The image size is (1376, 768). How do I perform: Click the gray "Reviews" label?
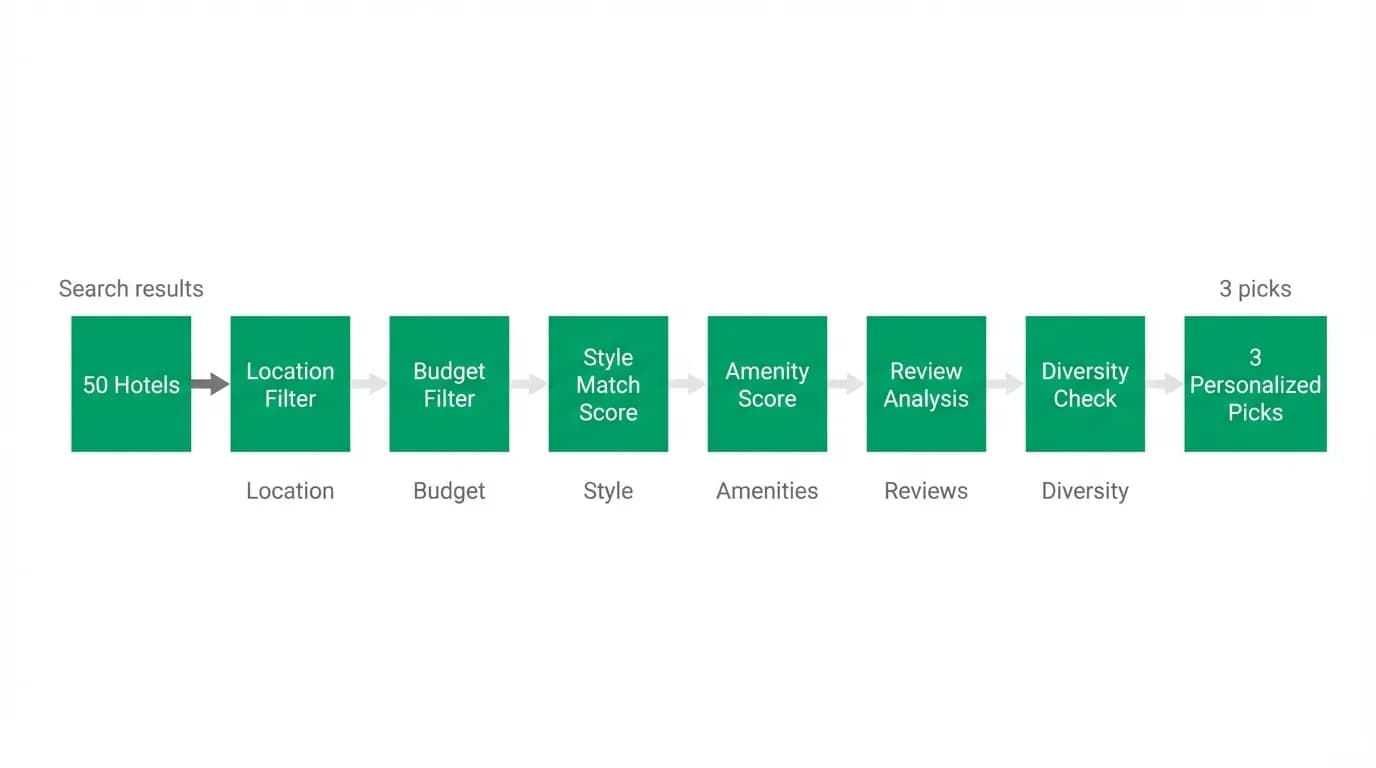tap(926, 491)
